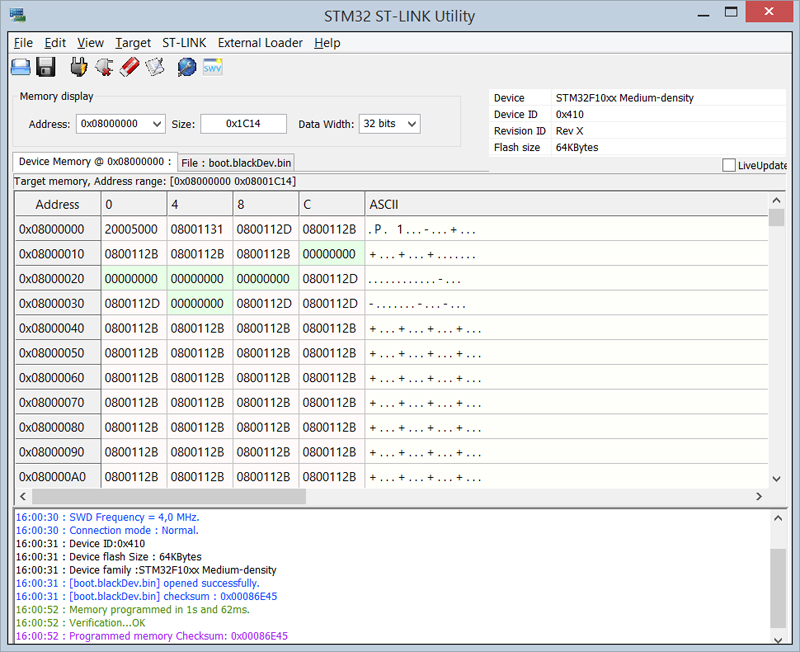800x652 pixels.
Task: Open SWV viewer icon
Action: tap(212, 67)
